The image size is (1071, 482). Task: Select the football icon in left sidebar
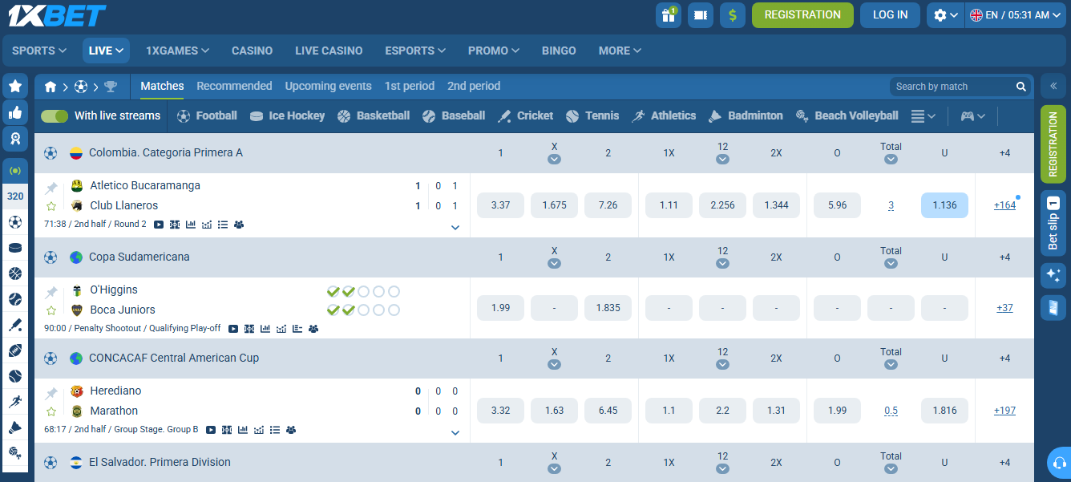15,222
